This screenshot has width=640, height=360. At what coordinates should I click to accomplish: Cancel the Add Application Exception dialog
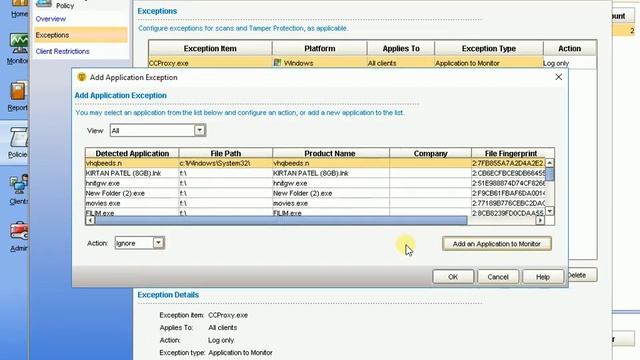[x=498, y=277]
